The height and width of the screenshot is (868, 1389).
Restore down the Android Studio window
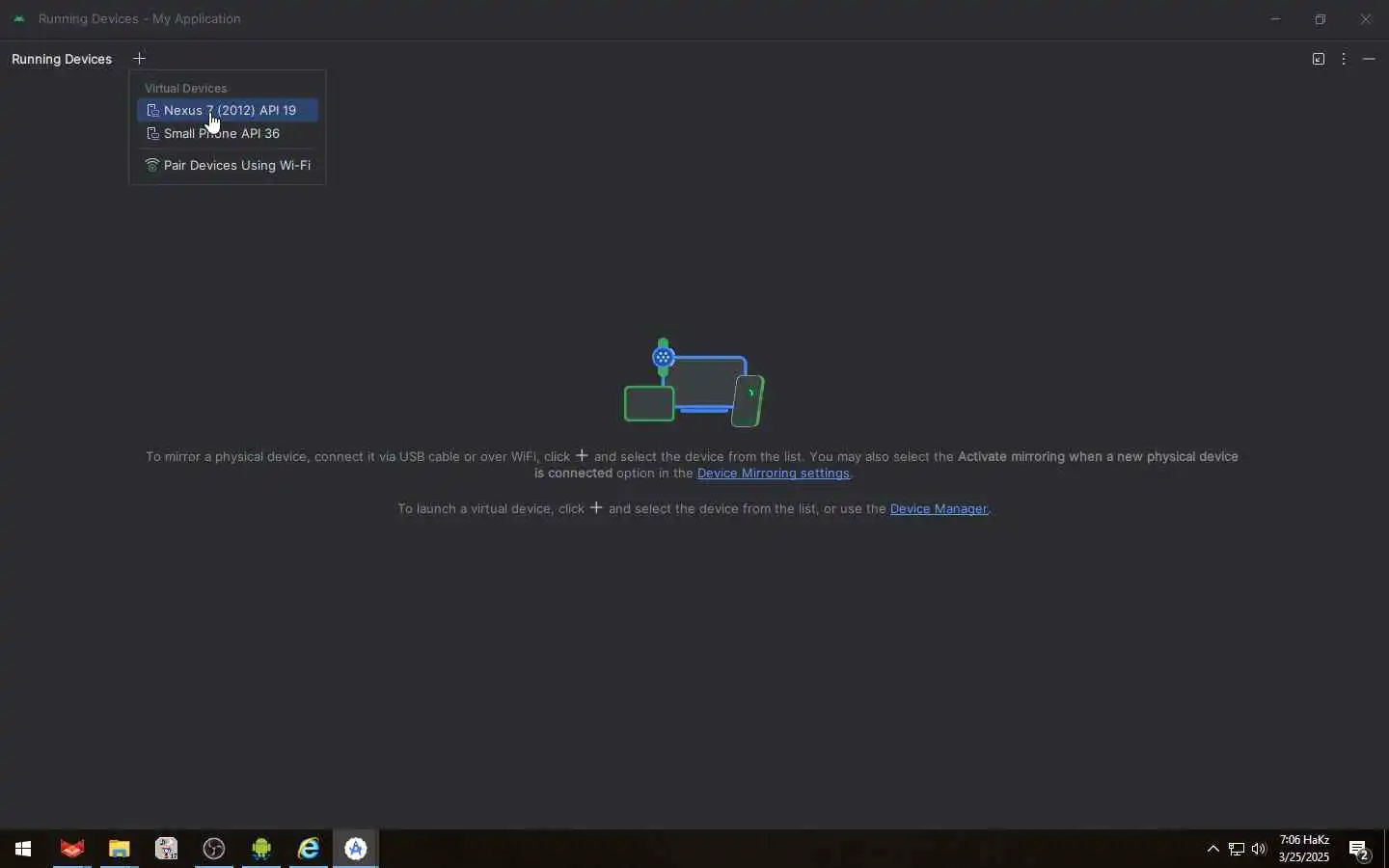point(1321,19)
